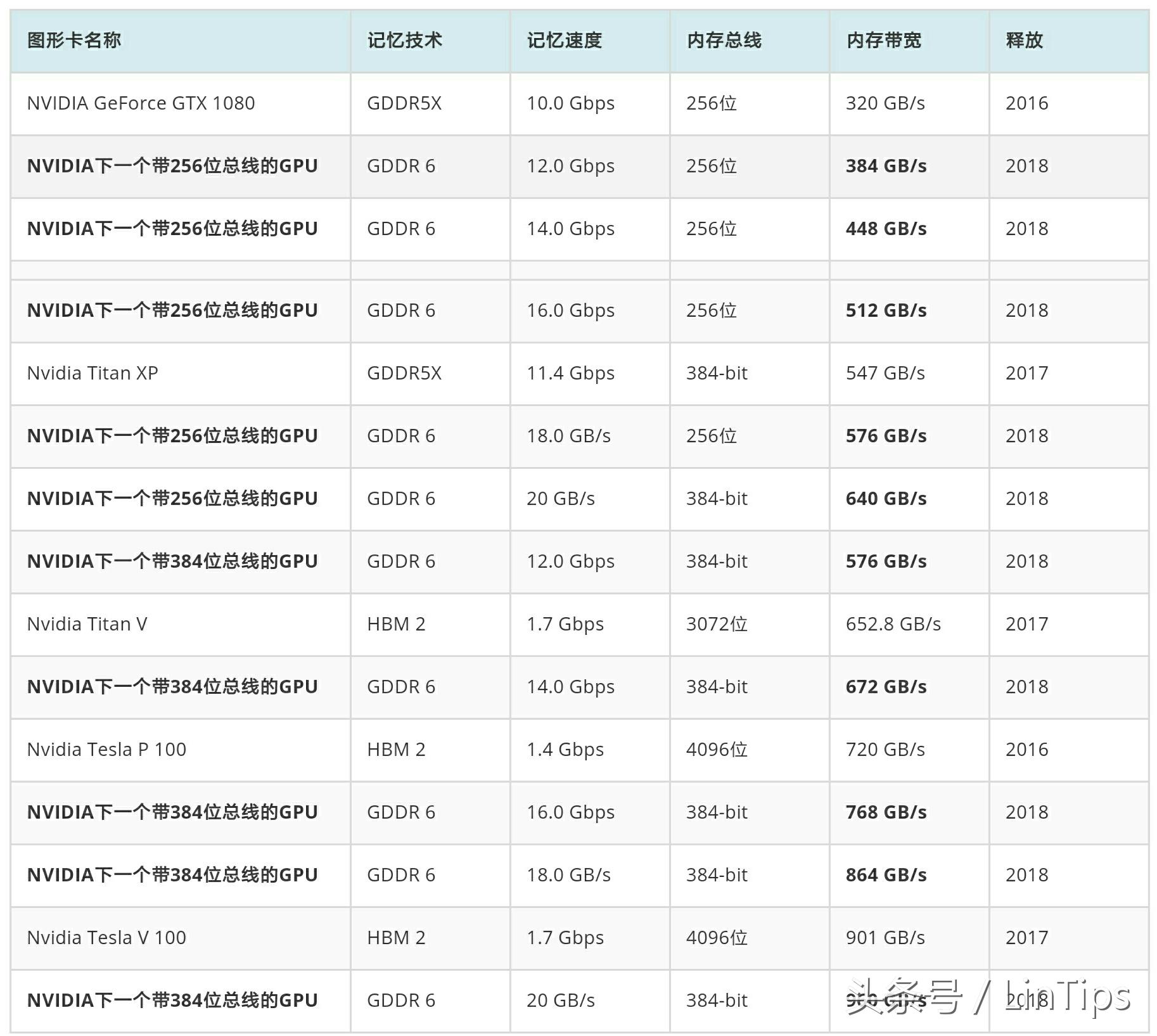Click 4096位 in the Tesla V 100 row

coord(717,938)
